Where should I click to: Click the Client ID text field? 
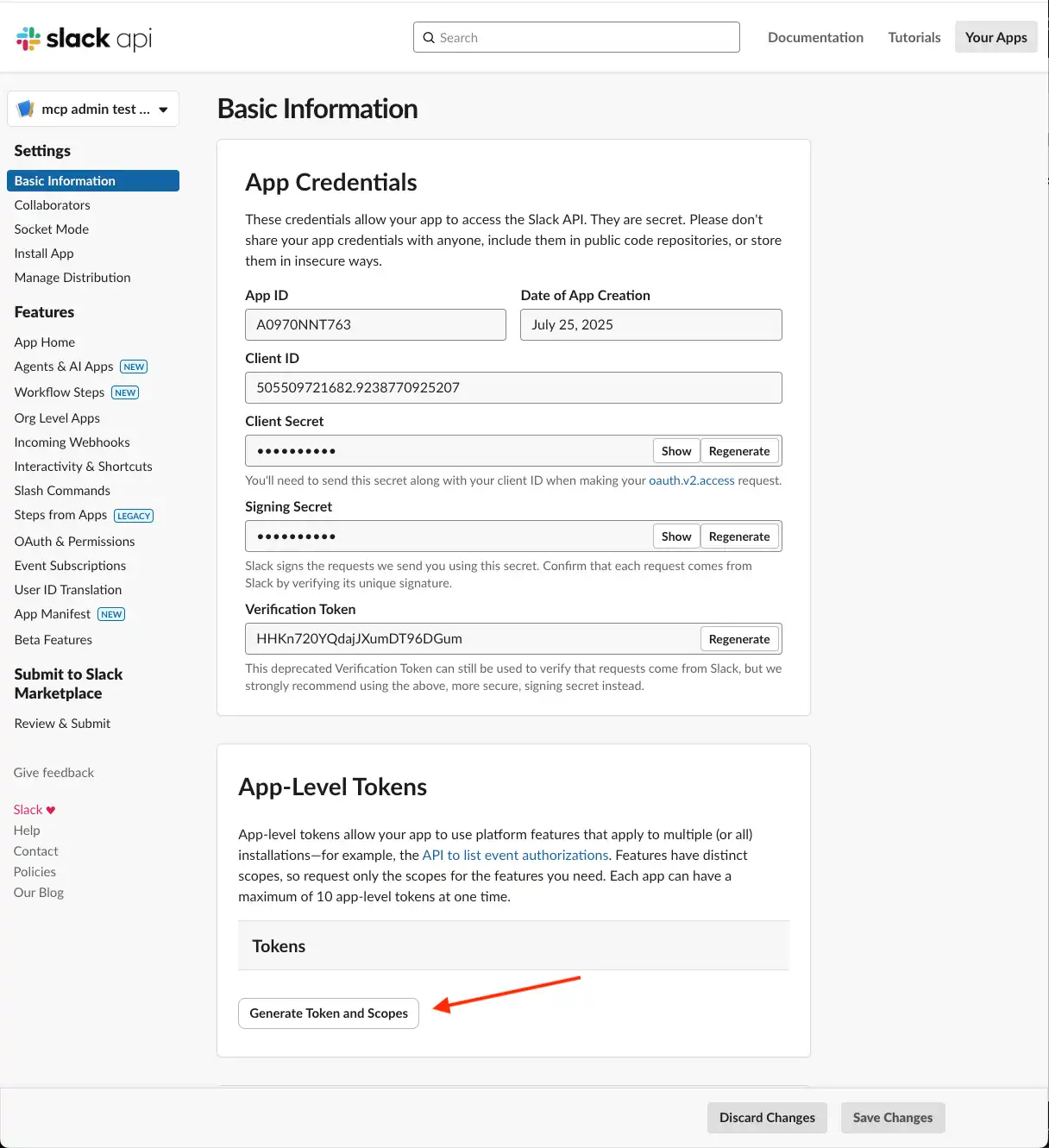(x=513, y=388)
